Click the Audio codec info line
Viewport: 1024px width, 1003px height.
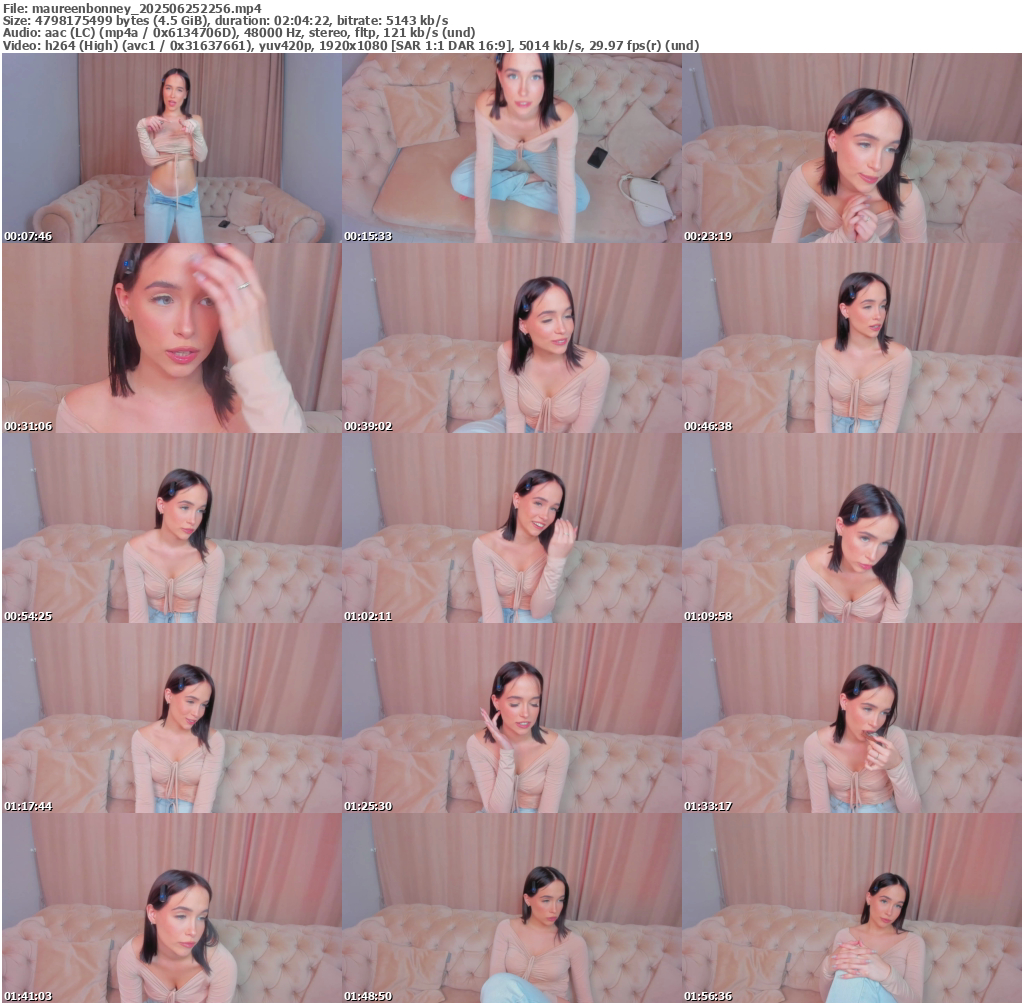(x=239, y=32)
